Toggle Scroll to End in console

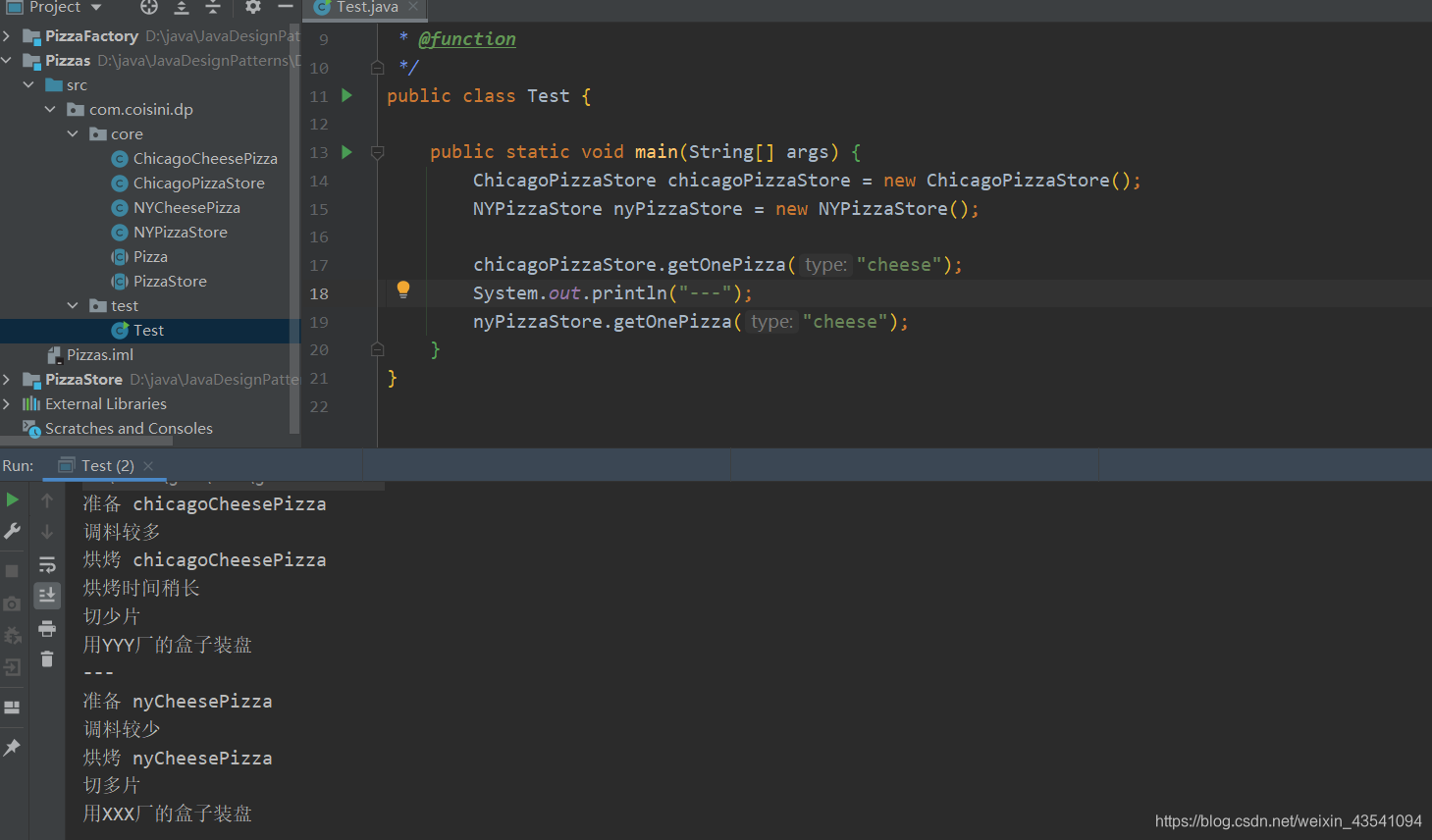click(47, 596)
